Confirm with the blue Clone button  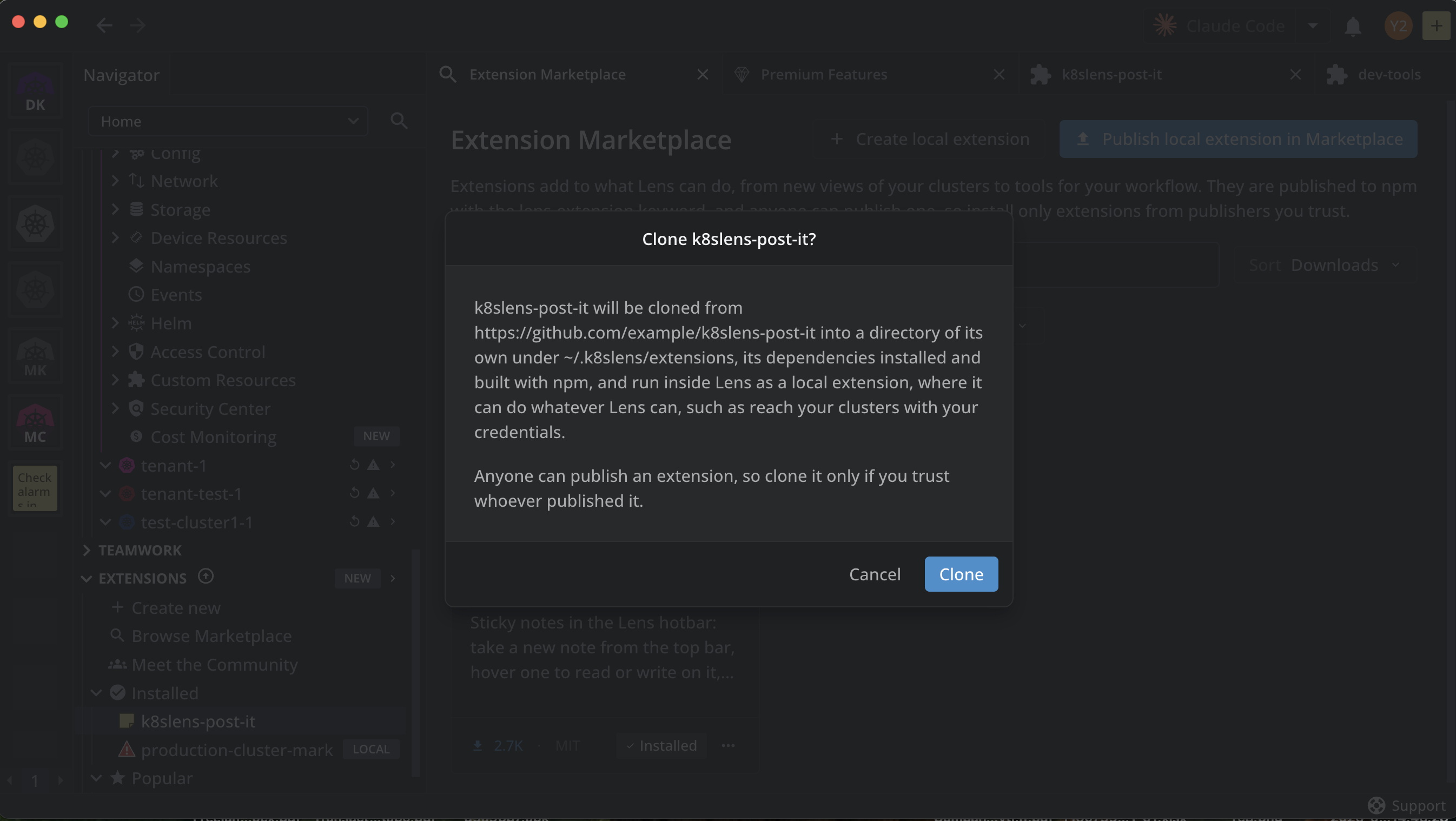click(x=961, y=574)
